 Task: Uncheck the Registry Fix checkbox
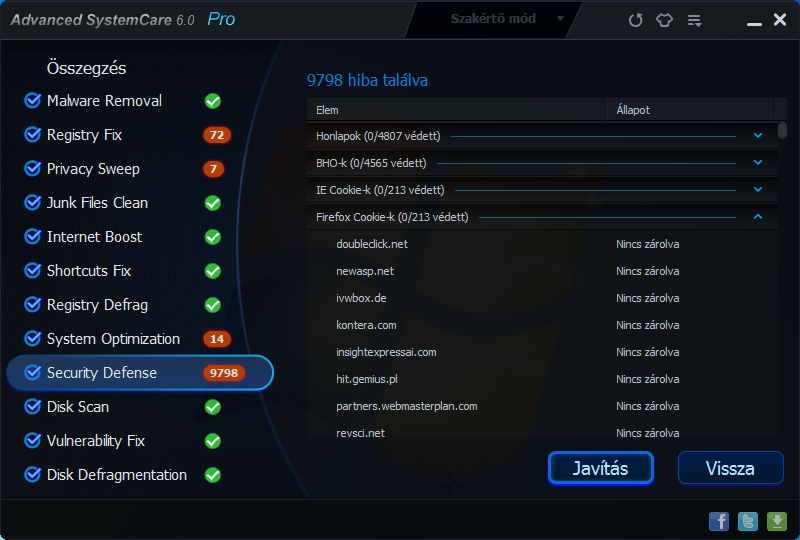click(x=33, y=135)
